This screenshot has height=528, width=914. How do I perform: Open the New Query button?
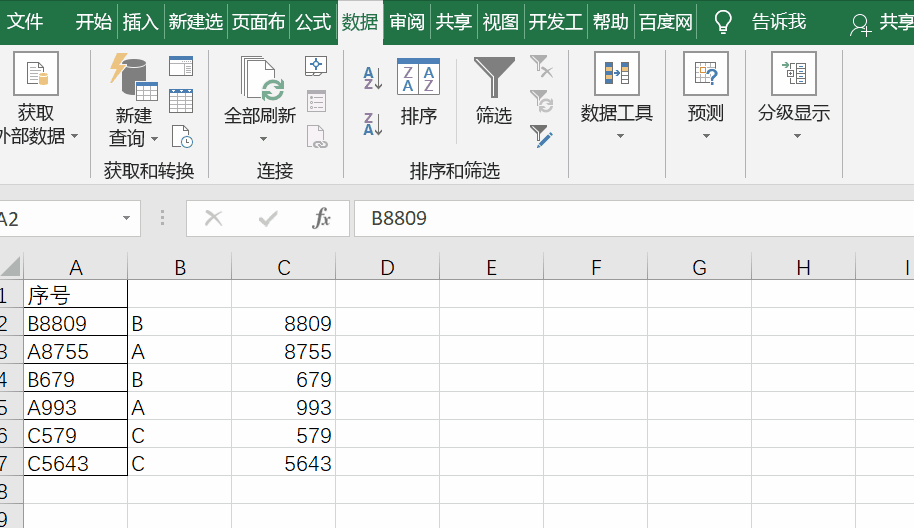pos(134,102)
